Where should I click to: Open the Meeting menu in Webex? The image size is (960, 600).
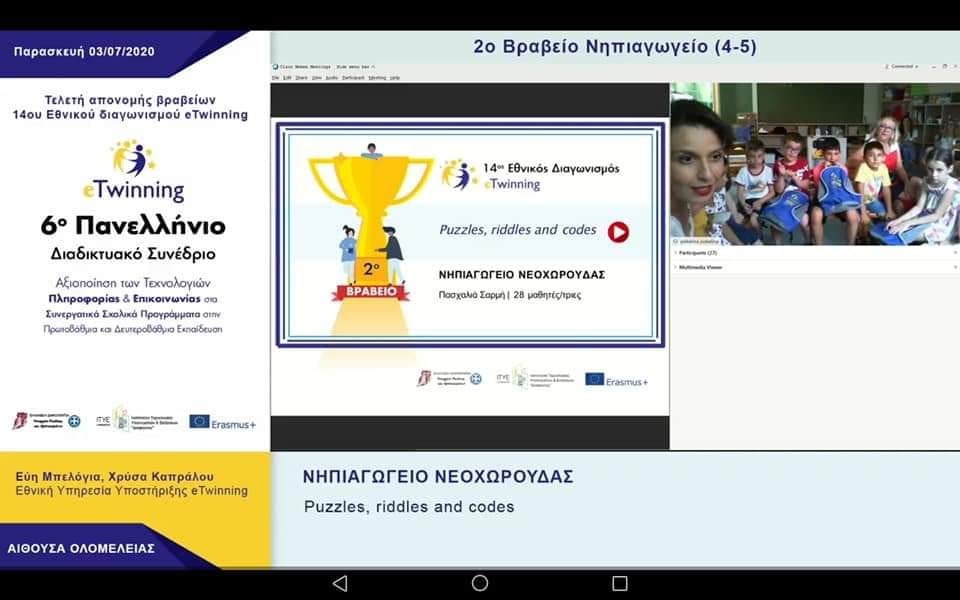pos(377,78)
